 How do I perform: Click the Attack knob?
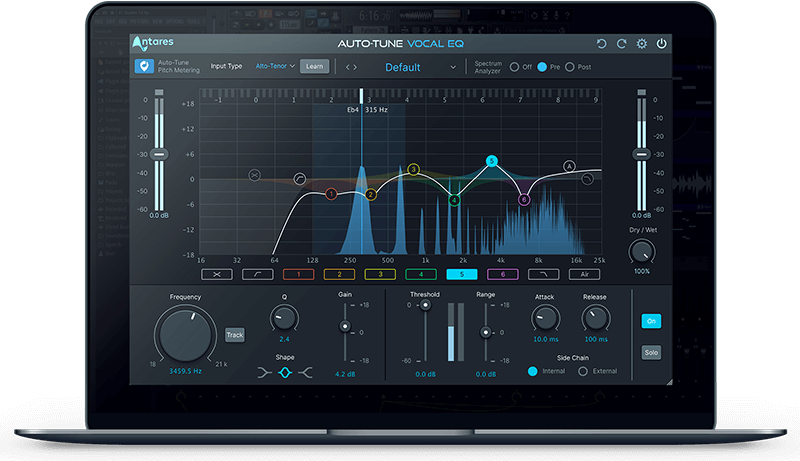tap(545, 318)
